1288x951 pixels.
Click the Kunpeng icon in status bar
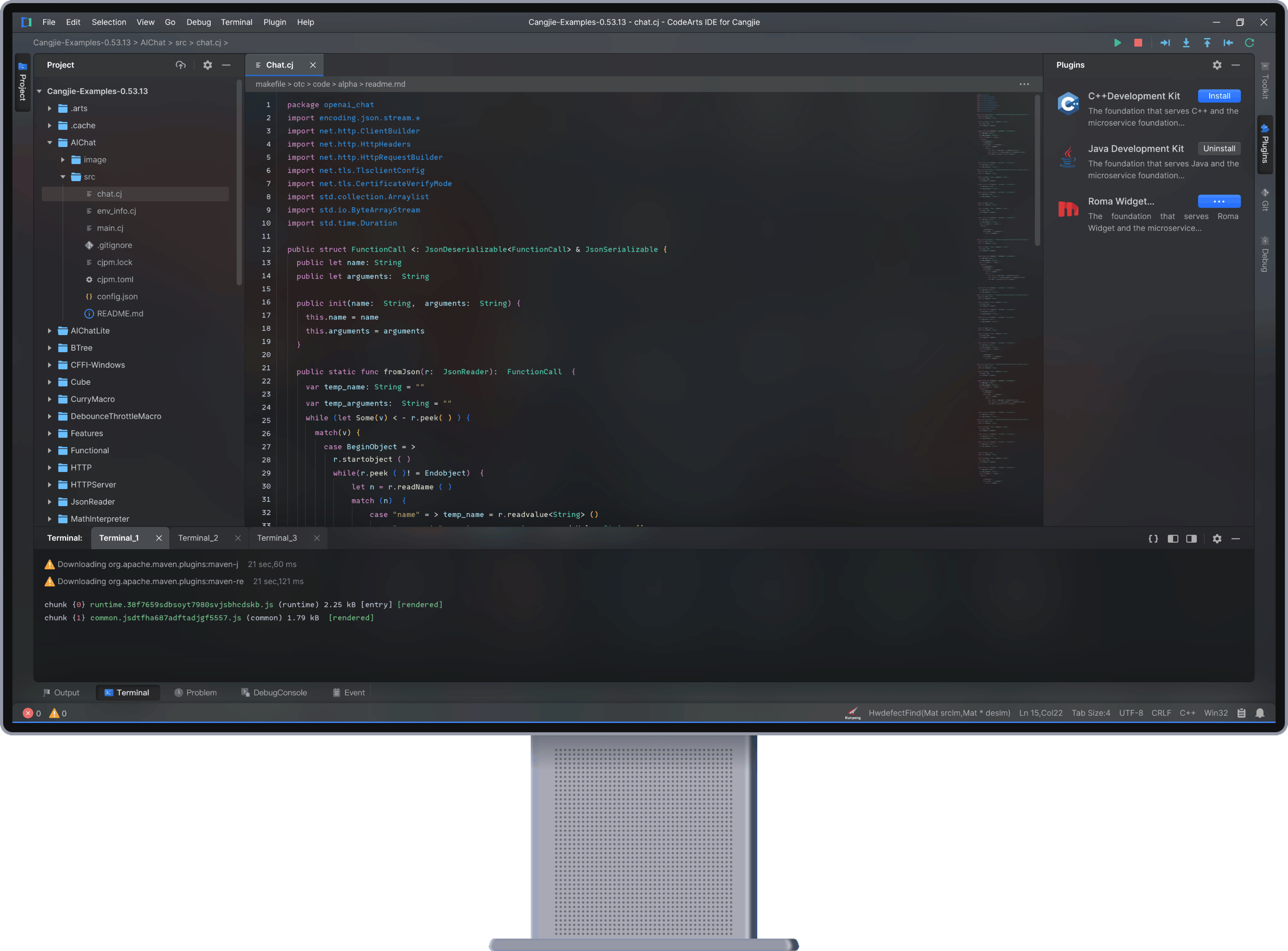(x=853, y=713)
